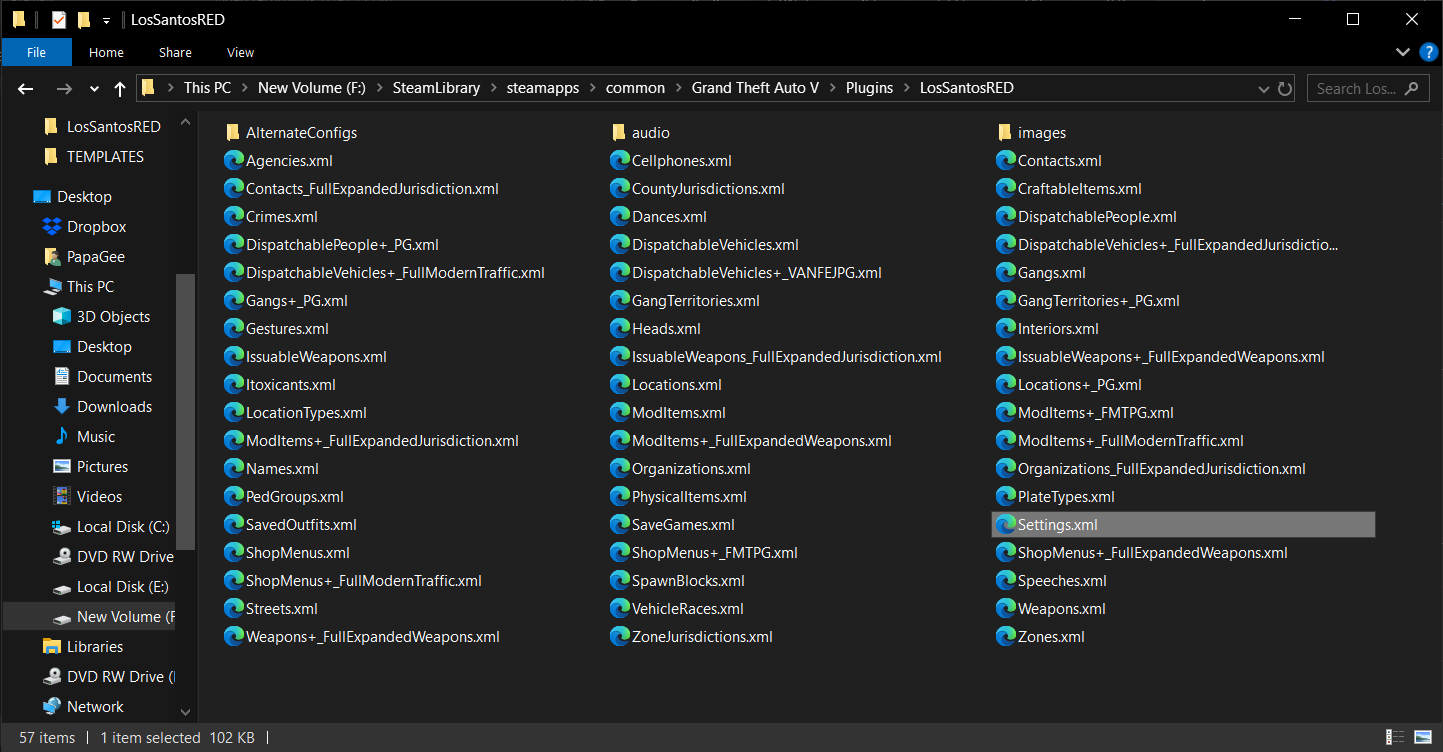This screenshot has width=1443, height=752.
Task: Go back using the Back arrow
Action: [26, 89]
